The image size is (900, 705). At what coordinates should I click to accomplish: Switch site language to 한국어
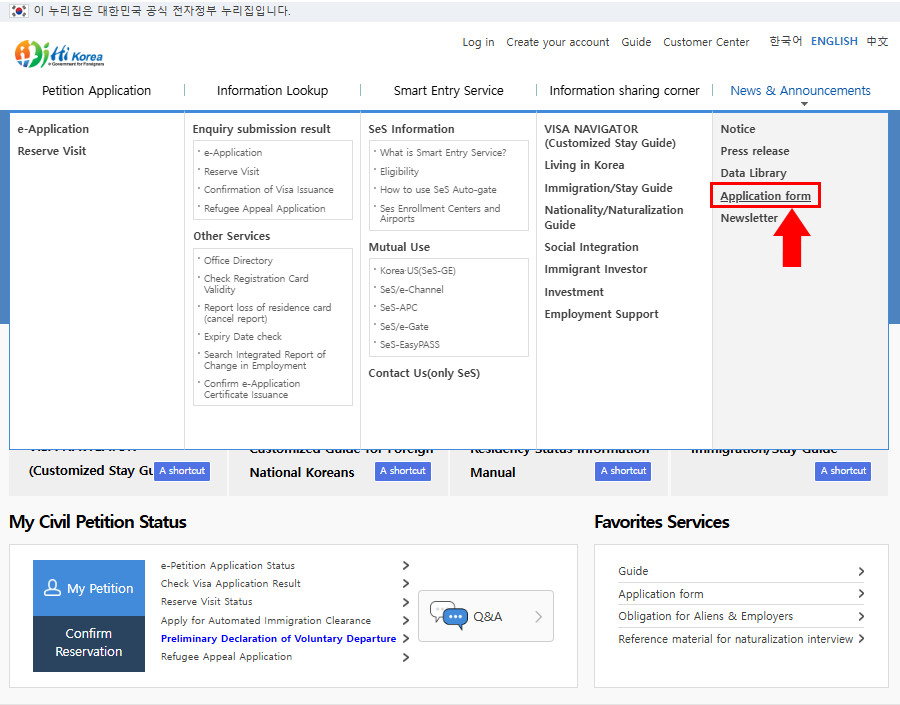[x=785, y=42]
